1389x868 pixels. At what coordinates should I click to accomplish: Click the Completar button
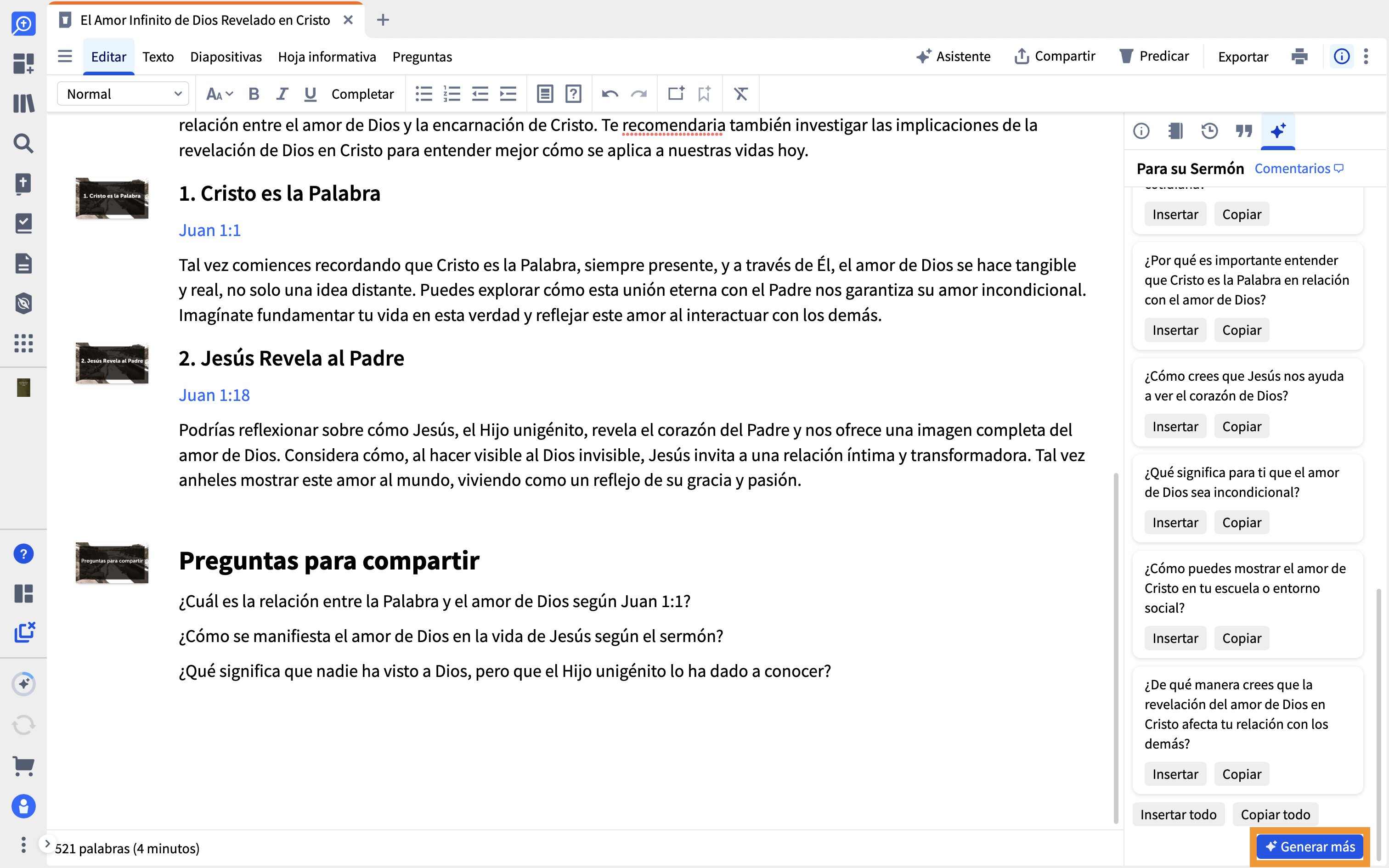pyautogui.click(x=362, y=94)
